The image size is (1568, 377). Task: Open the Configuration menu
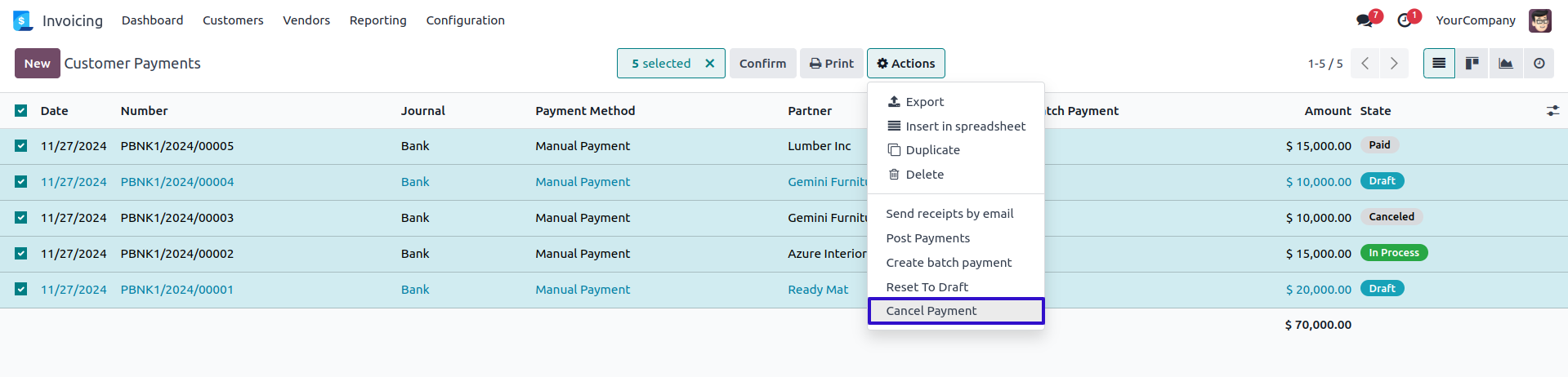(x=465, y=20)
